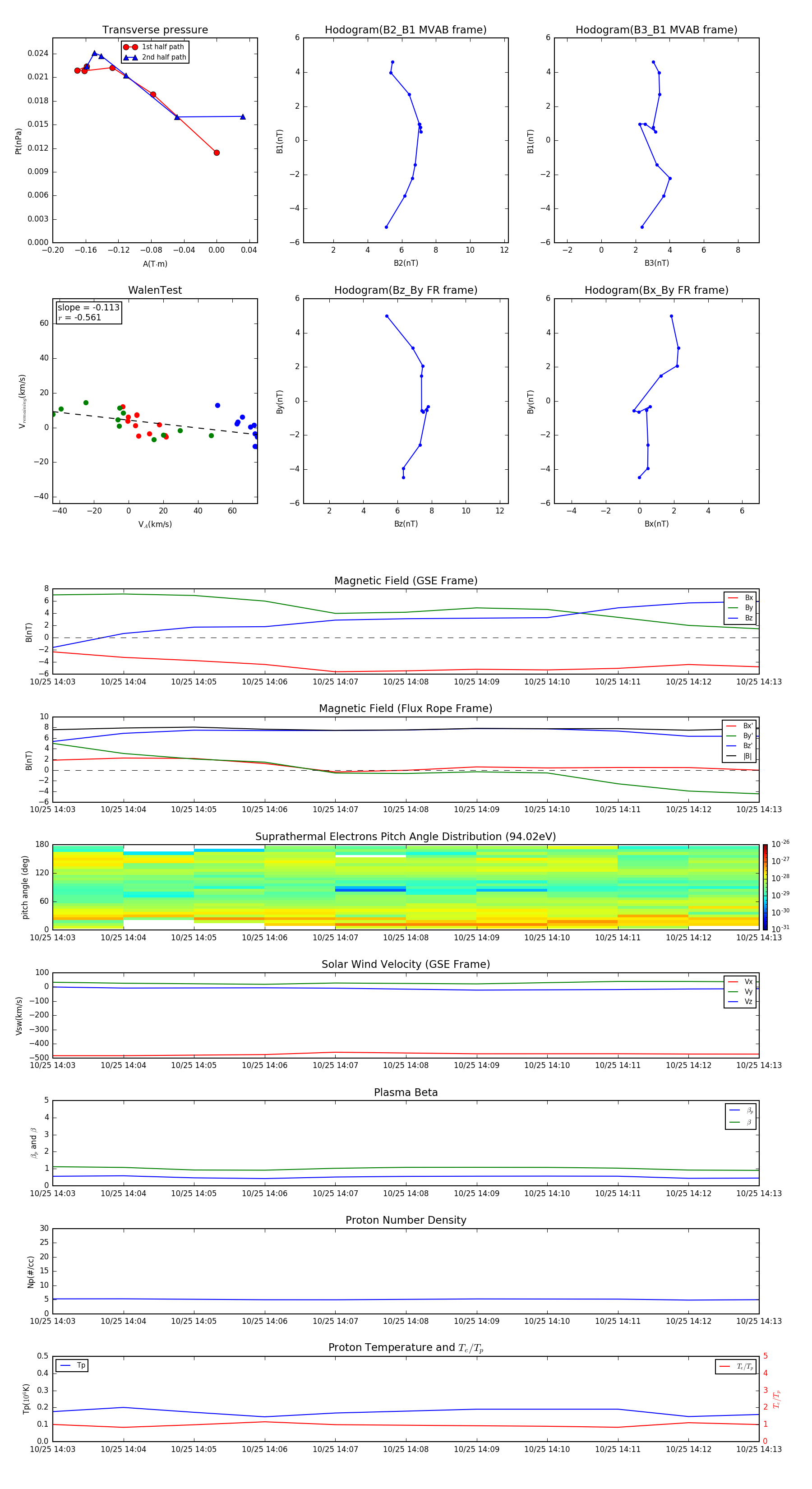Click "10/25 14:08" under the pitch angle spectrogram
This screenshot has width=812, height=1489.
406,938
